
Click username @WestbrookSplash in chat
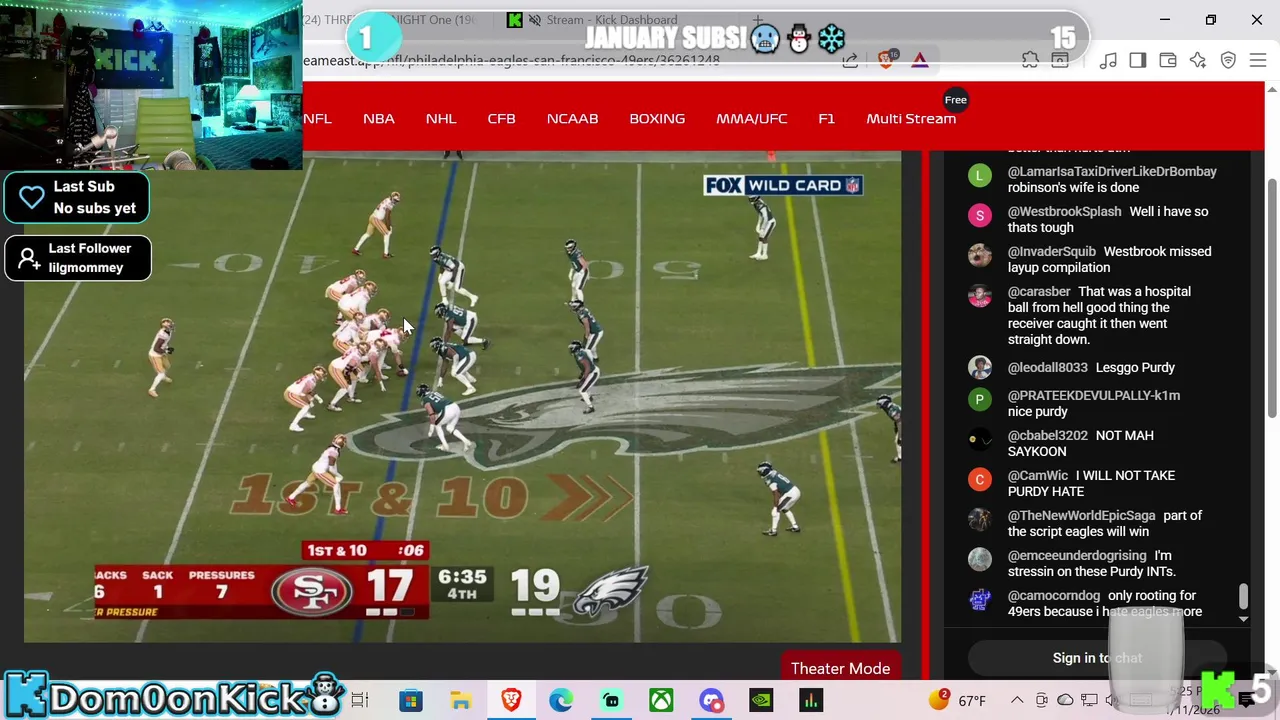[x=1065, y=211]
